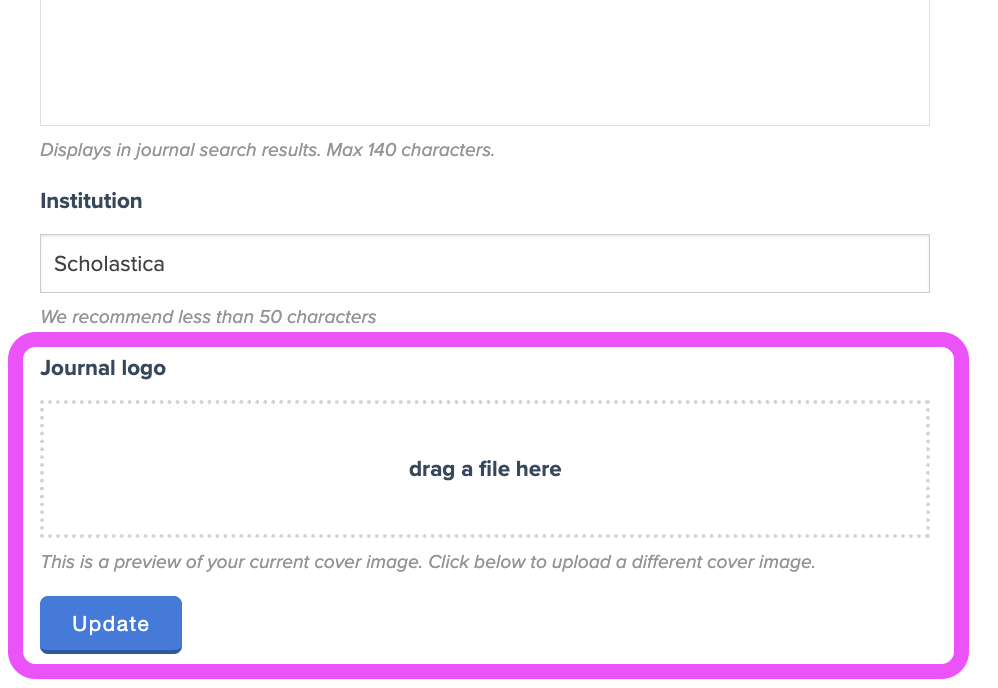Click the dotted border of the upload box
The height and width of the screenshot is (688, 998).
pyautogui.click(x=485, y=402)
